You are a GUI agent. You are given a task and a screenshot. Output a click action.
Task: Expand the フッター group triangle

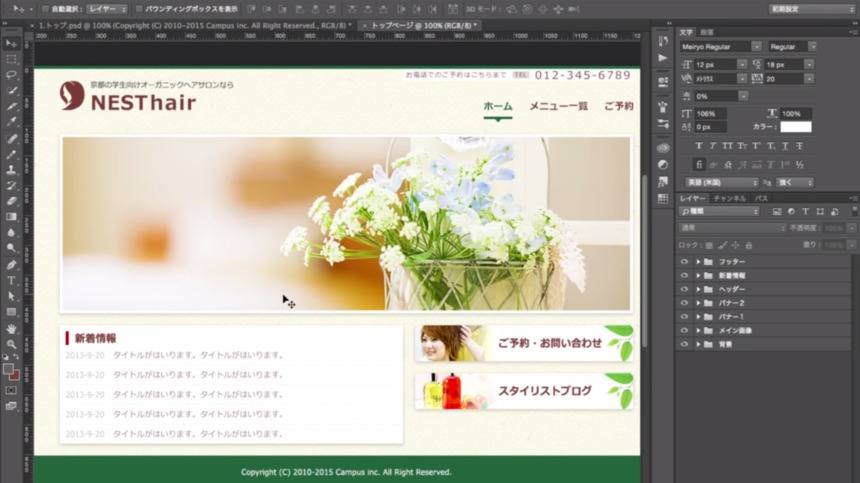point(698,262)
